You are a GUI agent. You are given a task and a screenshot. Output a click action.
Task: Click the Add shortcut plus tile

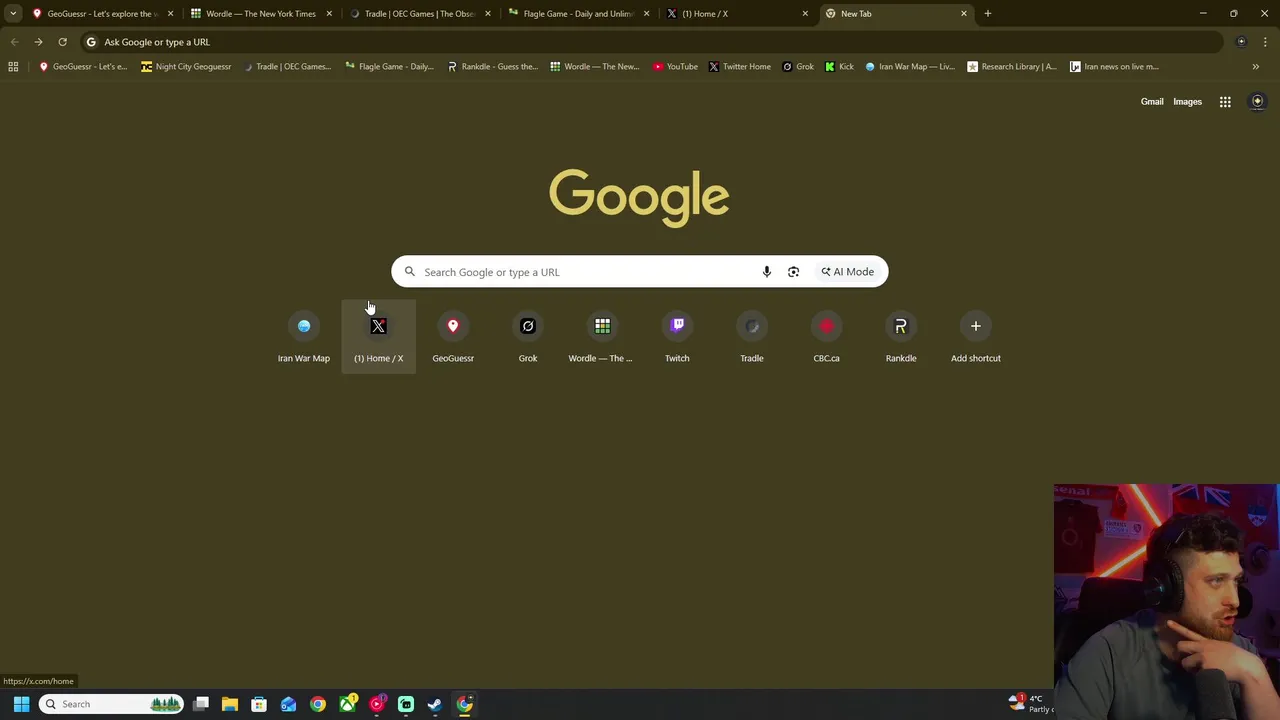point(975,337)
